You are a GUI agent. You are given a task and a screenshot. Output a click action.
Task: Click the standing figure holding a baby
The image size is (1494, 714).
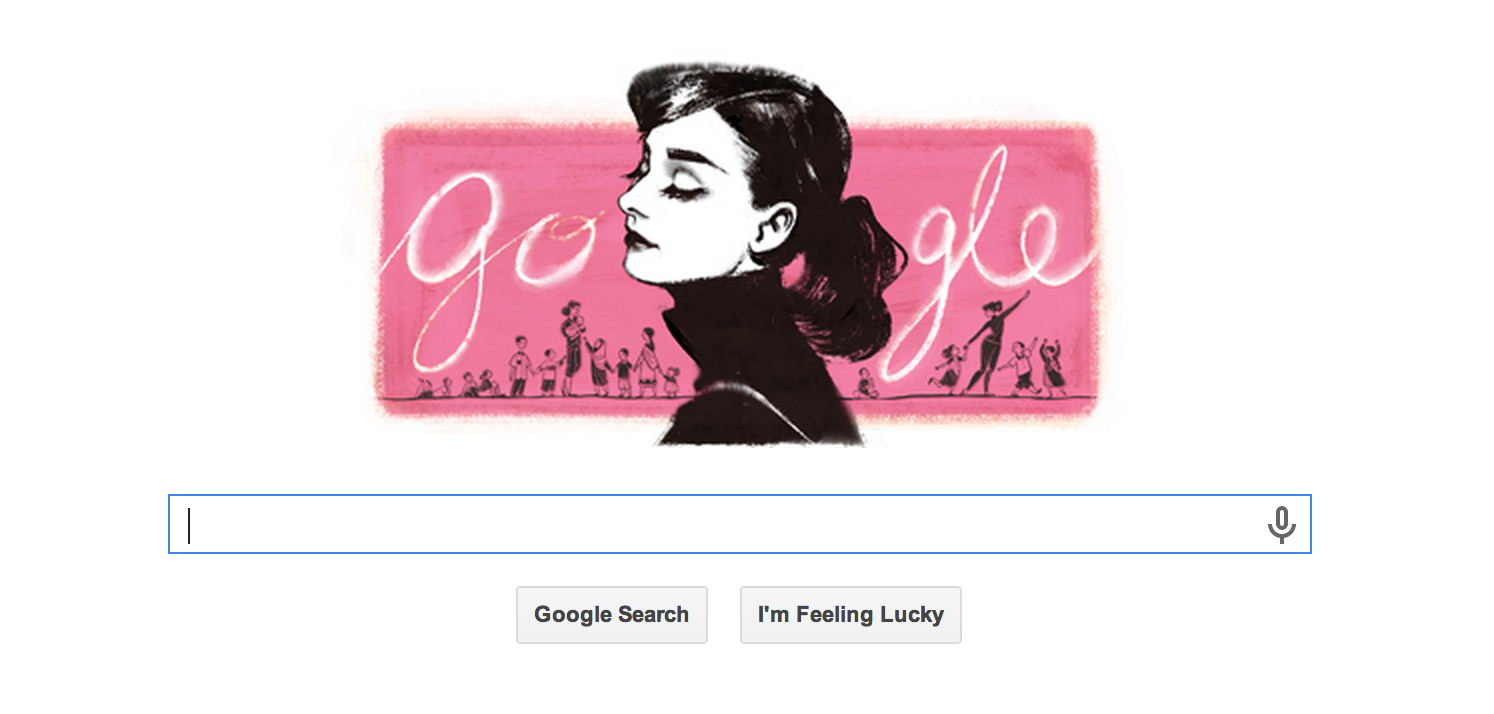coord(573,345)
